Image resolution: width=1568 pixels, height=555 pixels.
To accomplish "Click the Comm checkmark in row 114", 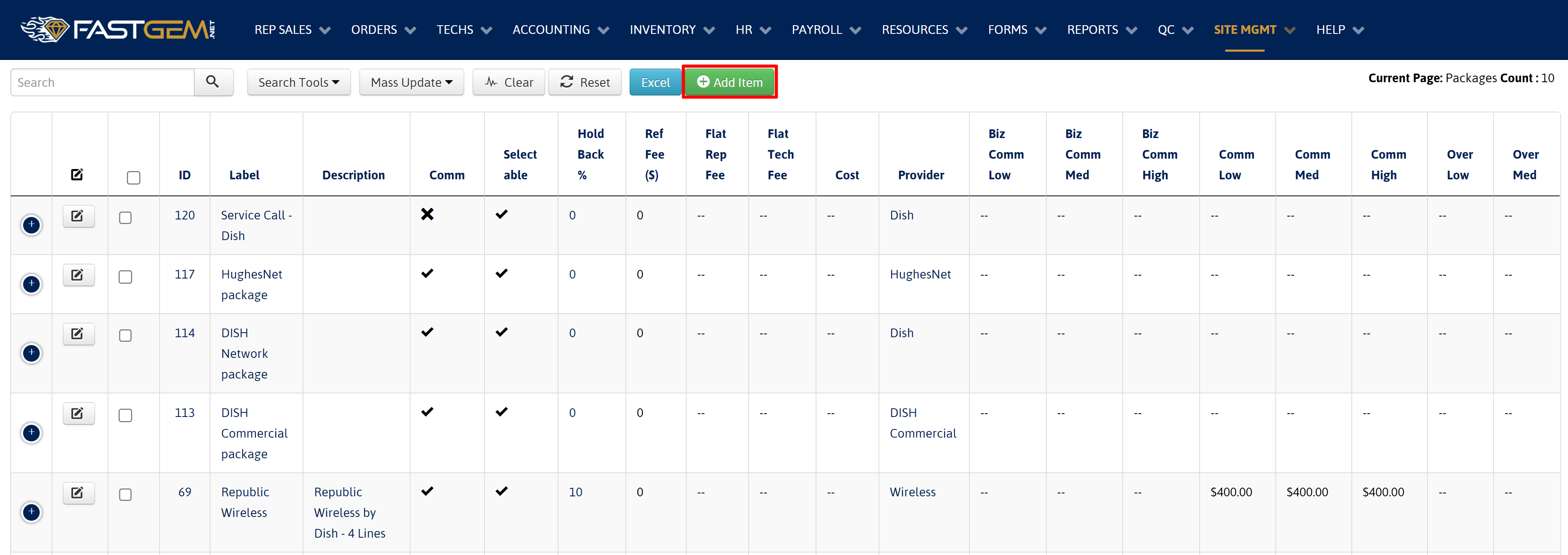I will (427, 332).
